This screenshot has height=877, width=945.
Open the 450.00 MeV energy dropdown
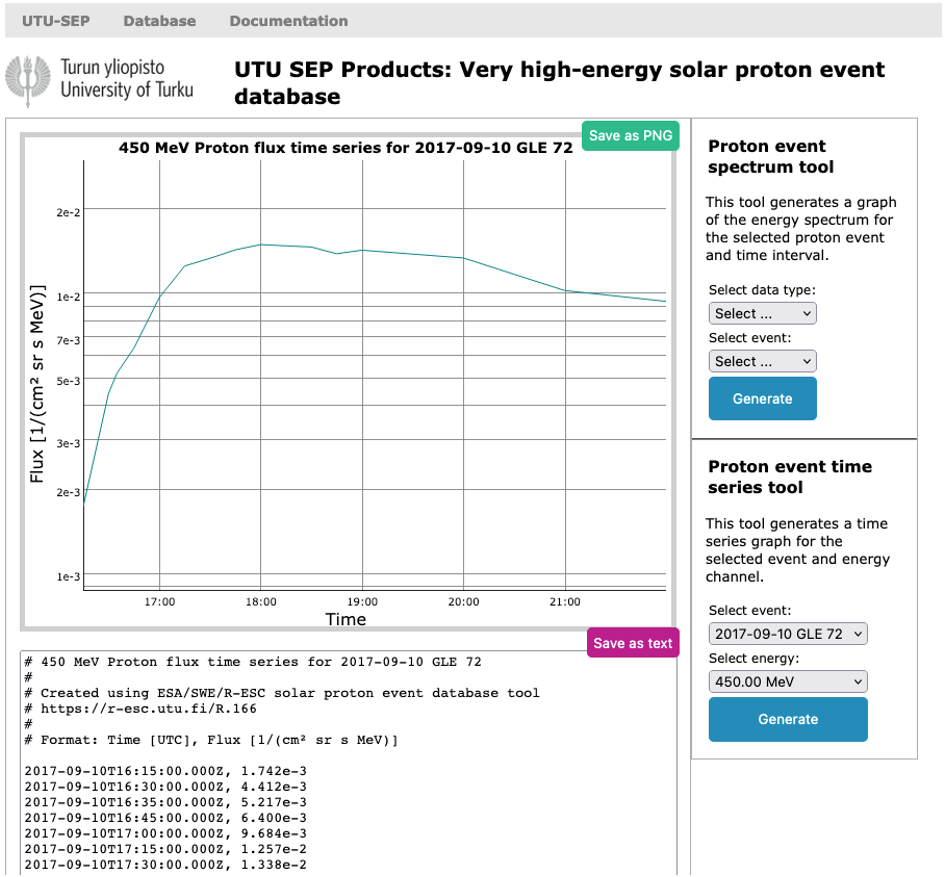coord(788,682)
